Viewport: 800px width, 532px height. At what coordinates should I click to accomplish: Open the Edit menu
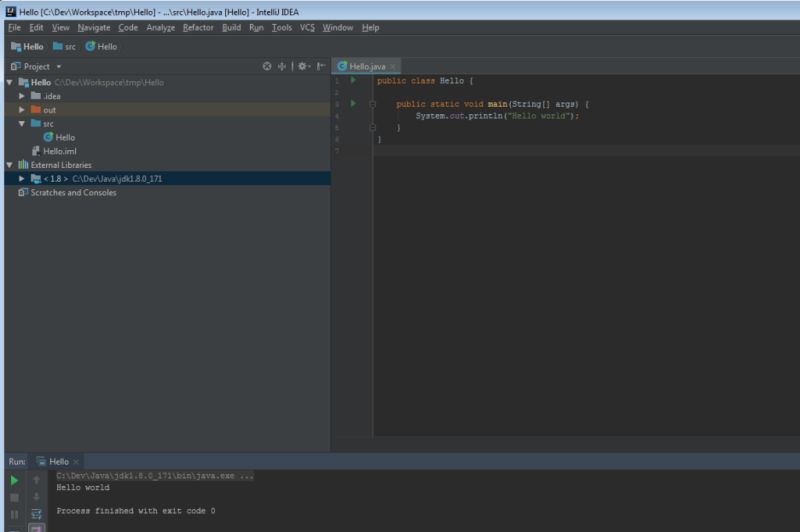click(x=36, y=28)
